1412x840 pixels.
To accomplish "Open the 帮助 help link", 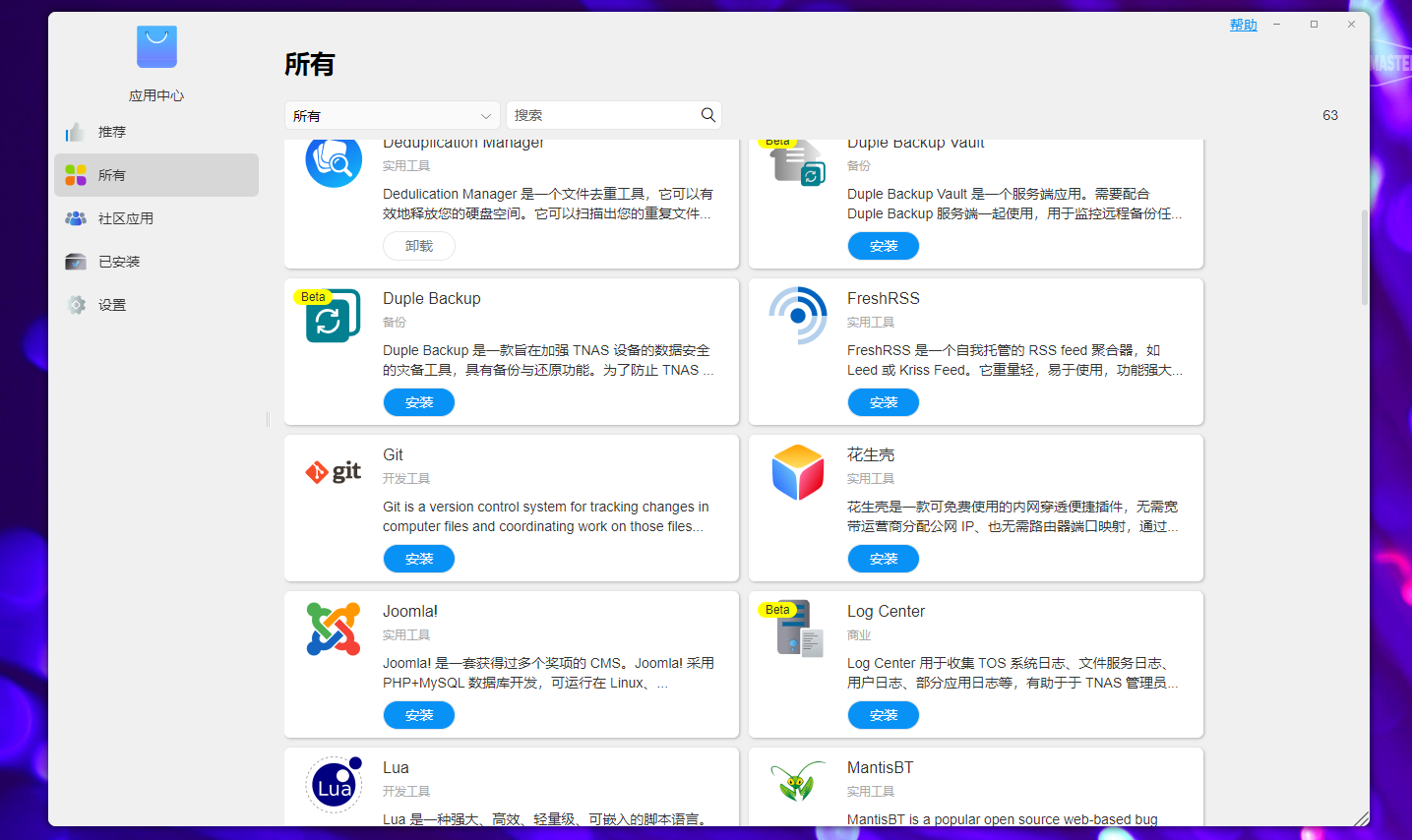I will tap(1244, 25).
